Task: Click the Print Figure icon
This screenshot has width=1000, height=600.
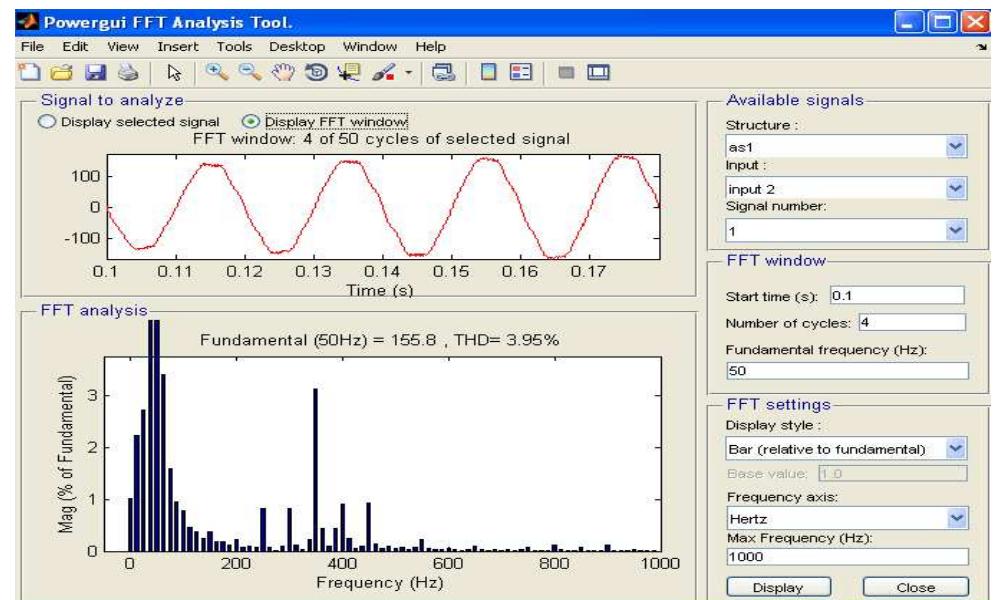Action: click(129, 72)
